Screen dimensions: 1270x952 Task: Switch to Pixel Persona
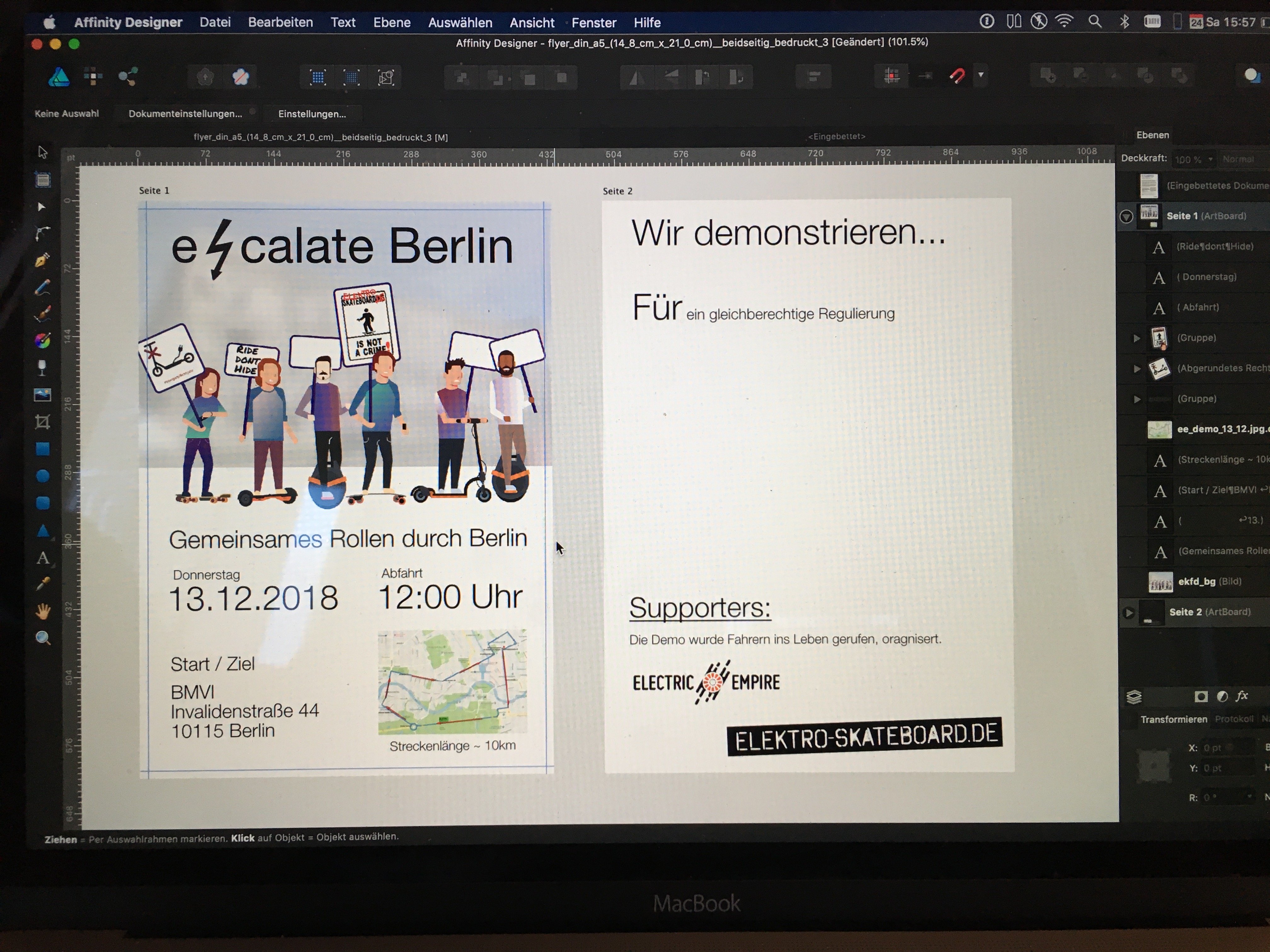coord(93,76)
